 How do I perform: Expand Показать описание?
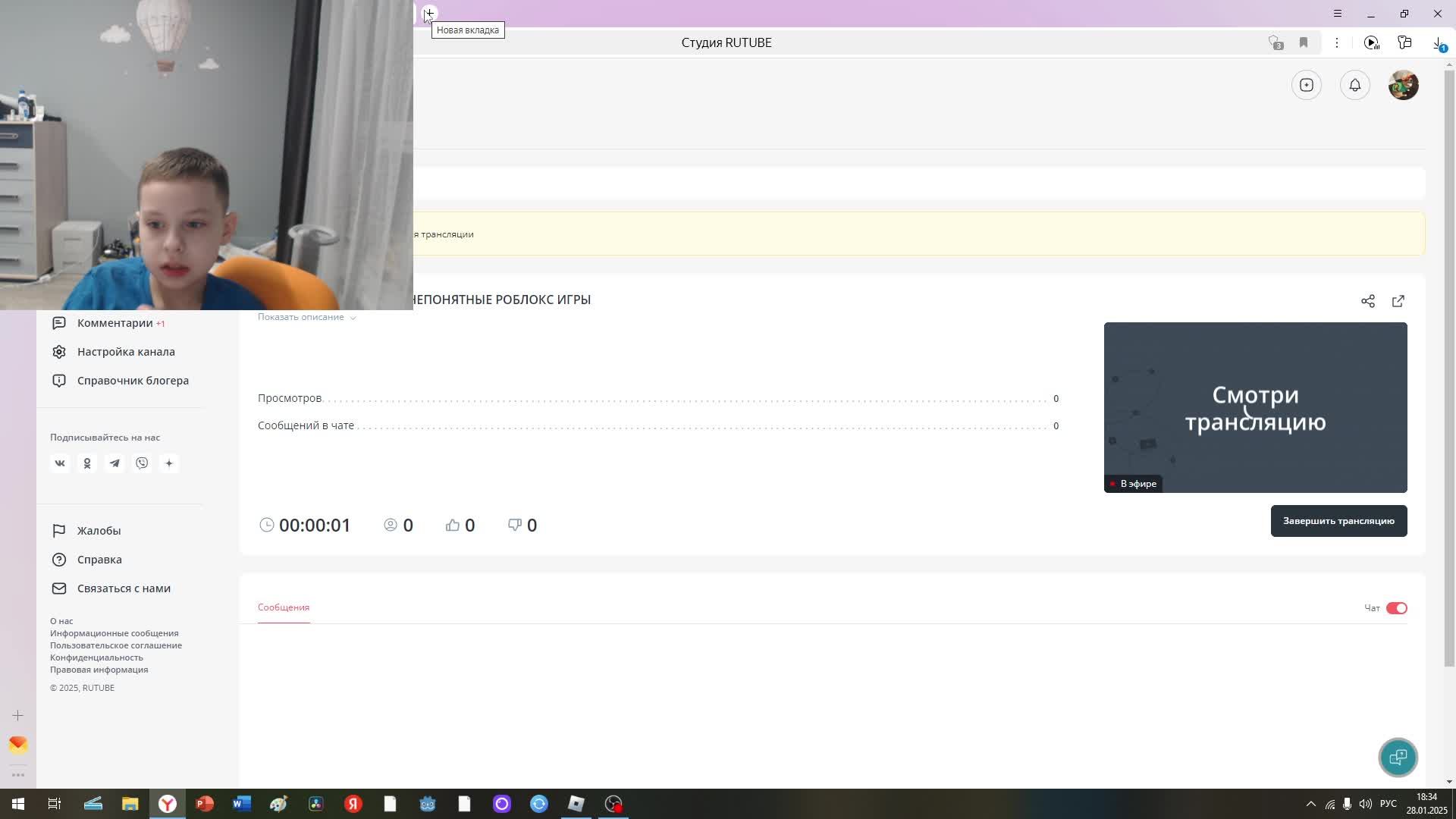tap(306, 317)
